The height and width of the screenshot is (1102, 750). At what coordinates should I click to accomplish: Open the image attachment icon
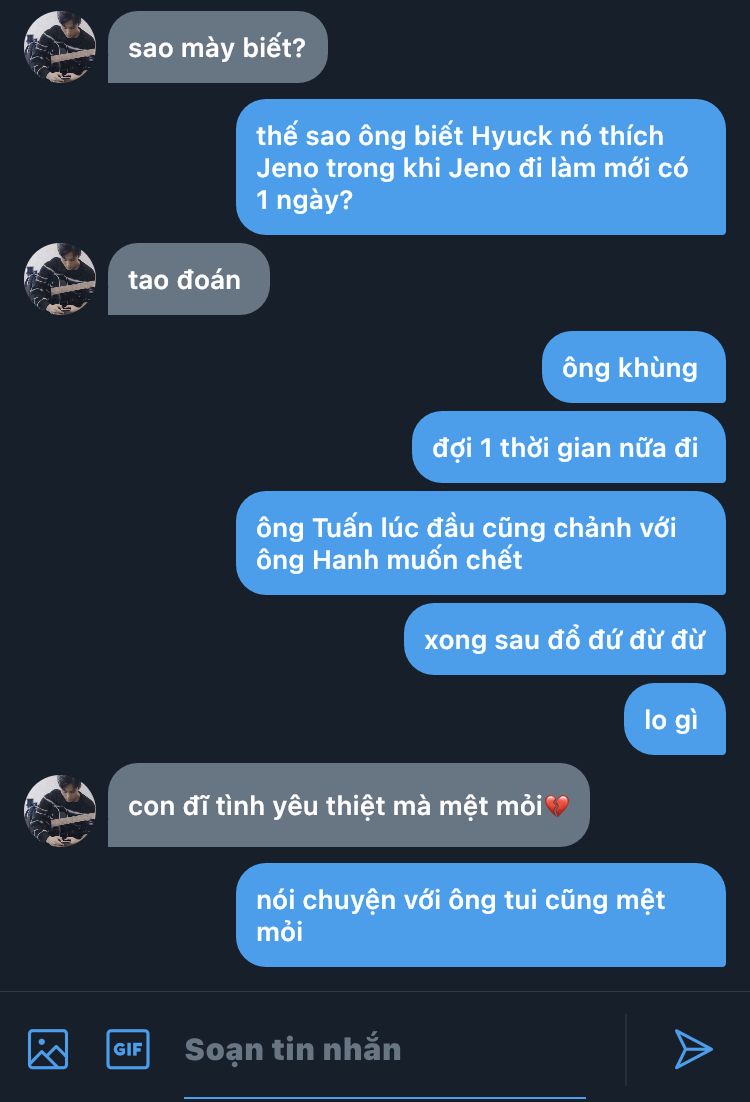(48, 1049)
